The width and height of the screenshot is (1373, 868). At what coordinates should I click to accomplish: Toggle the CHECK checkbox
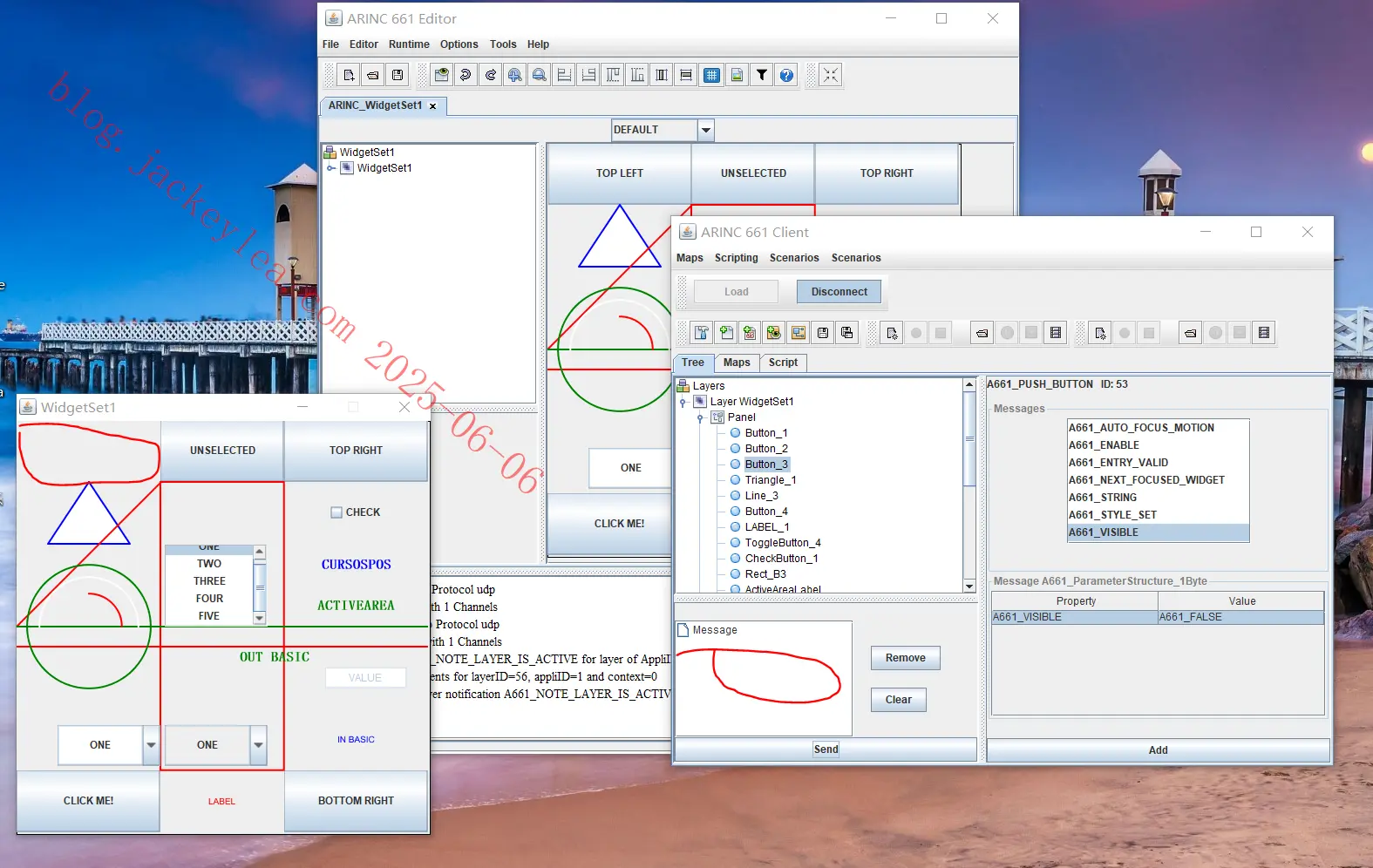click(x=336, y=512)
